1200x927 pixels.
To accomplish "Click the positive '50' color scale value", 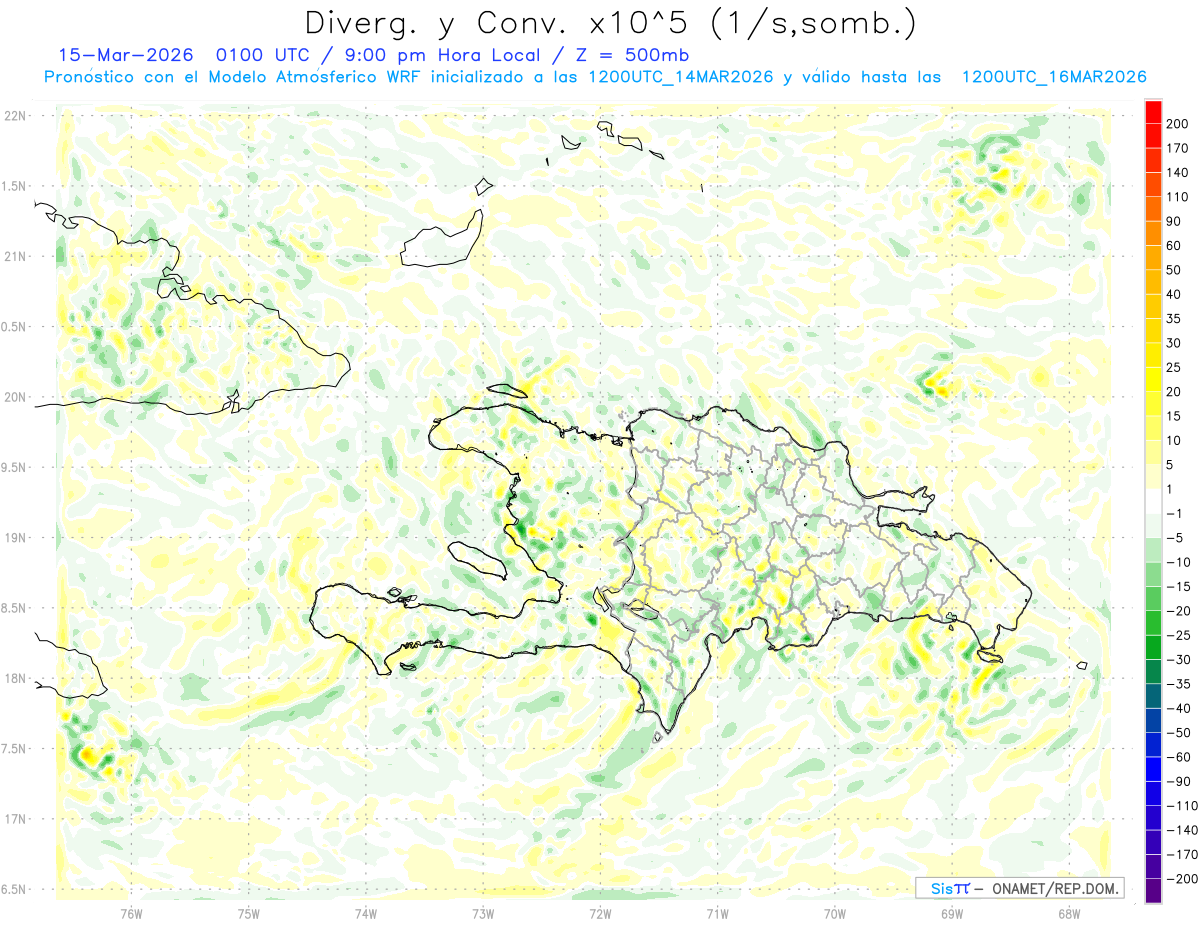I will coord(1174,270).
